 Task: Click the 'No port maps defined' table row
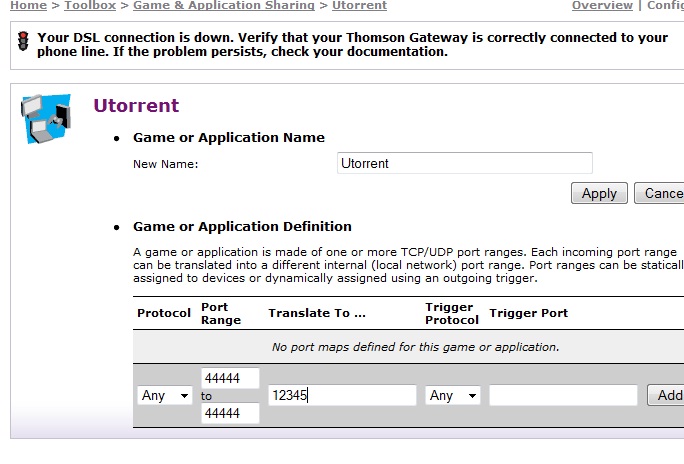(415, 347)
